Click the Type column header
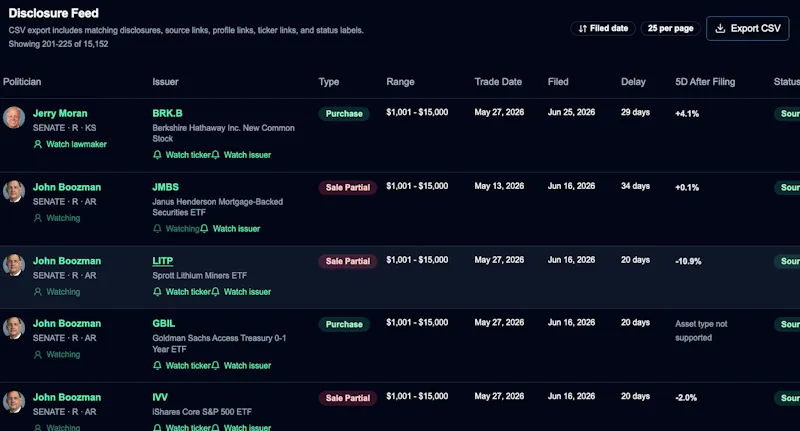This screenshot has width=800, height=431. point(329,82)
